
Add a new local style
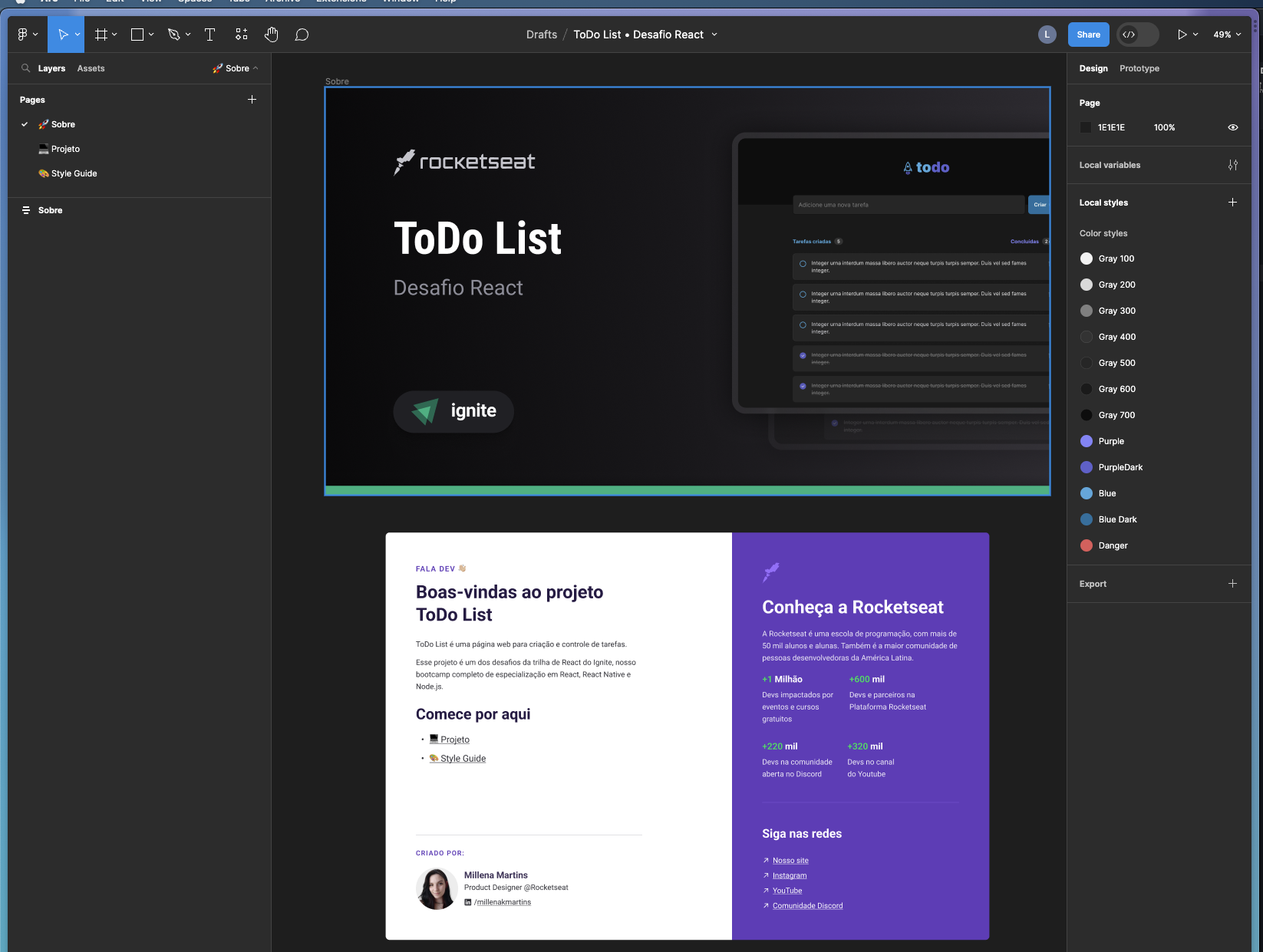(x=1232, y=203)
